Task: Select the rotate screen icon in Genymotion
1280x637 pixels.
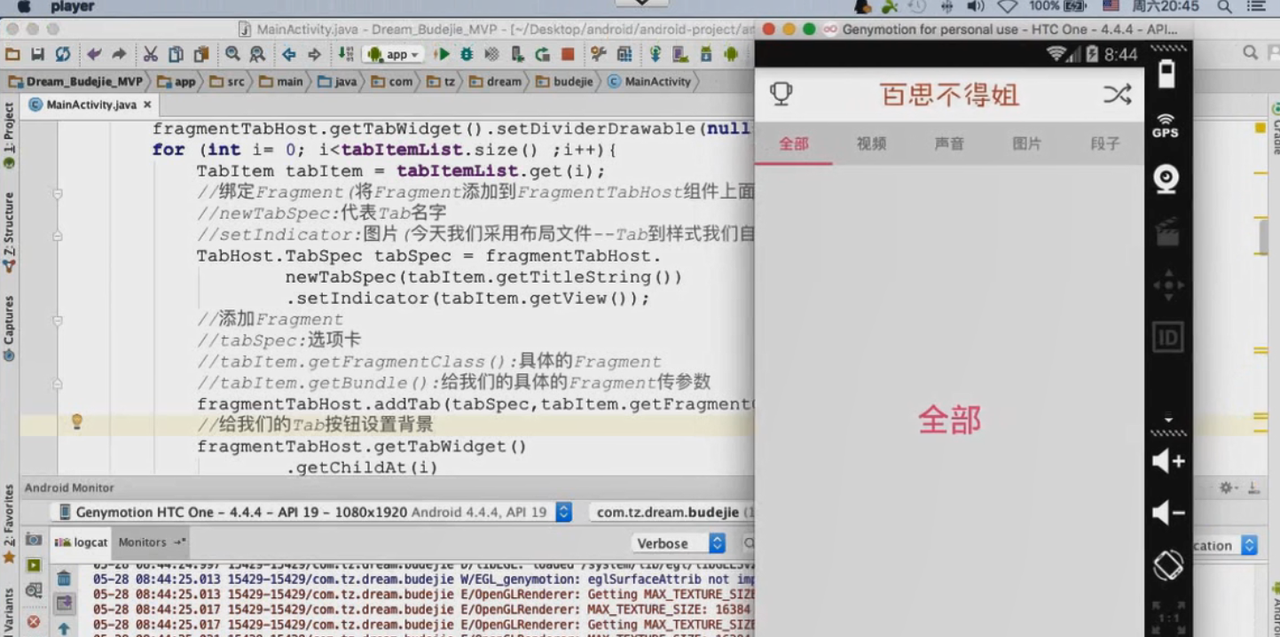Action: 1168,565
